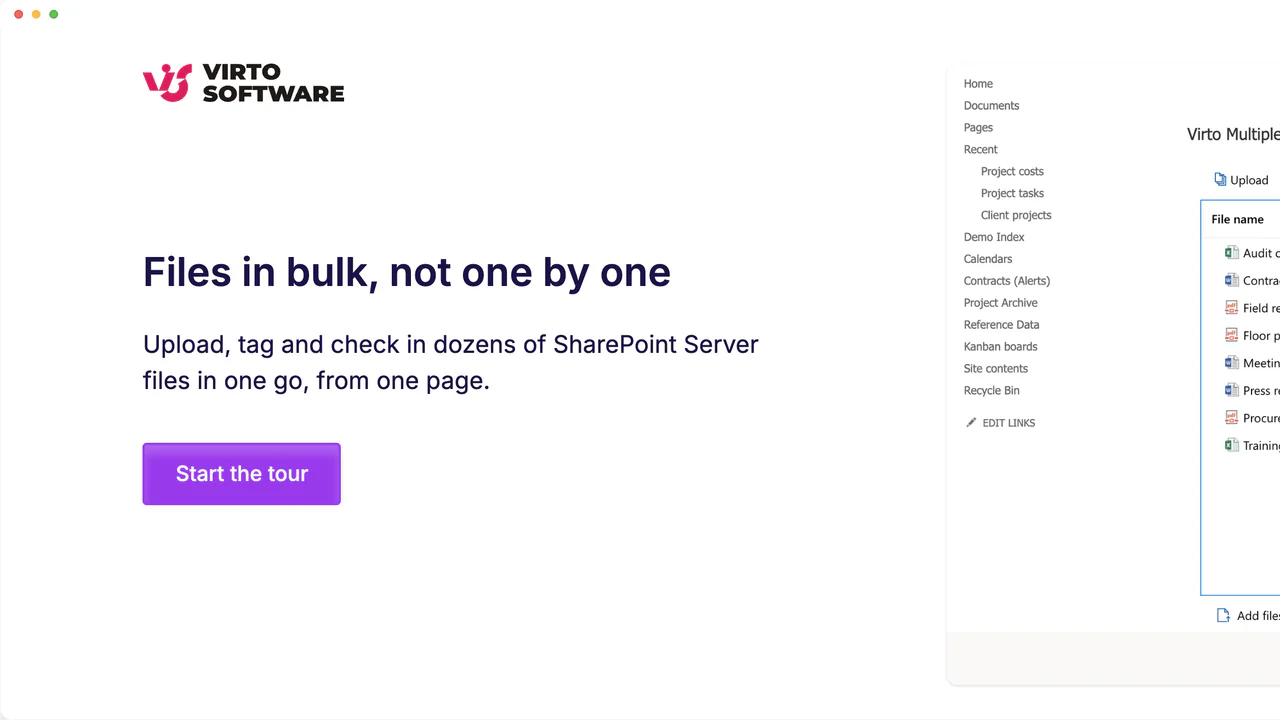Click the Excel icon beside Audit file
The height and width of the screenshot is (720, 1280).
pos(1232,253)
